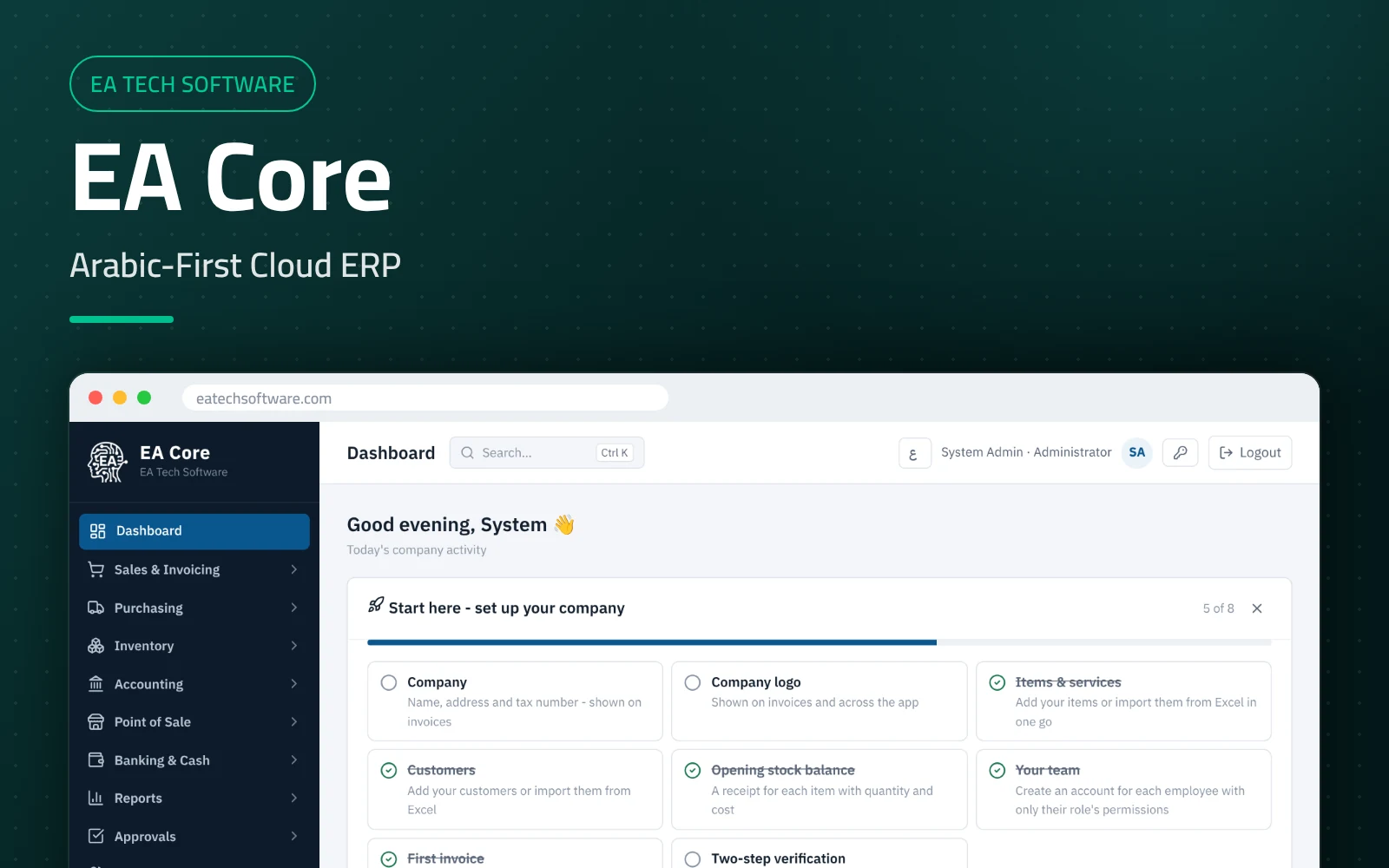Open the Dashboard menu item
The height and width of the screenshot is (868, 1389).
tap(194, 531)
